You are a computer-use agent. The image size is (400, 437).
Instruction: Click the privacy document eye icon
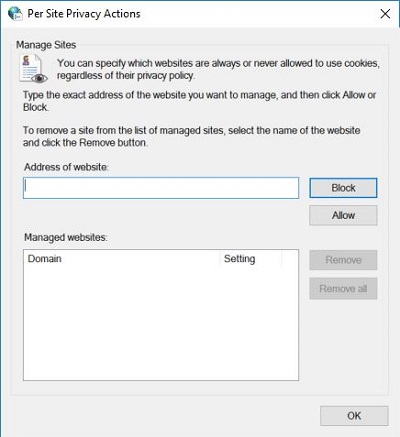[33, 69]
